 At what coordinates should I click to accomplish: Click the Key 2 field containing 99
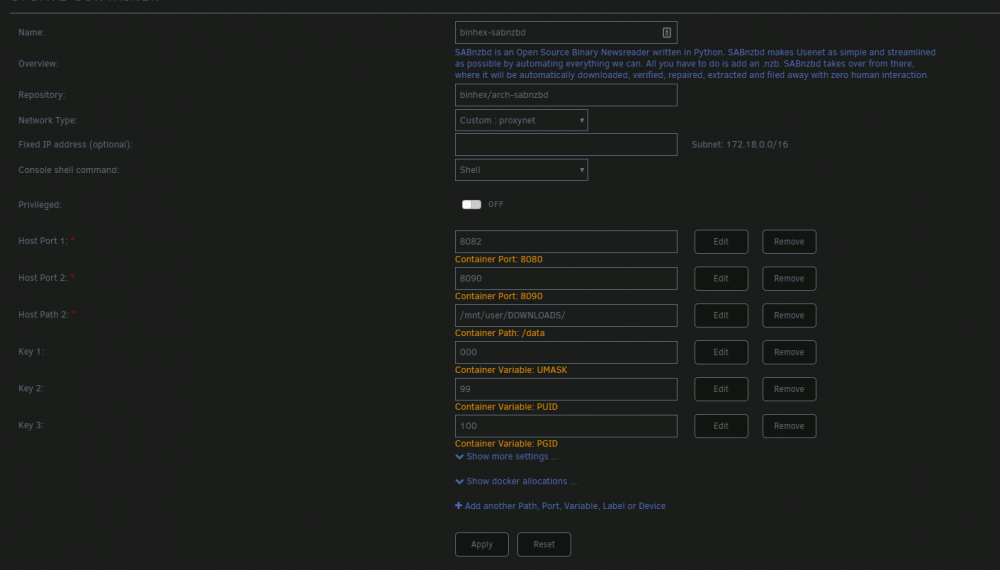click(x=566, y=389)
